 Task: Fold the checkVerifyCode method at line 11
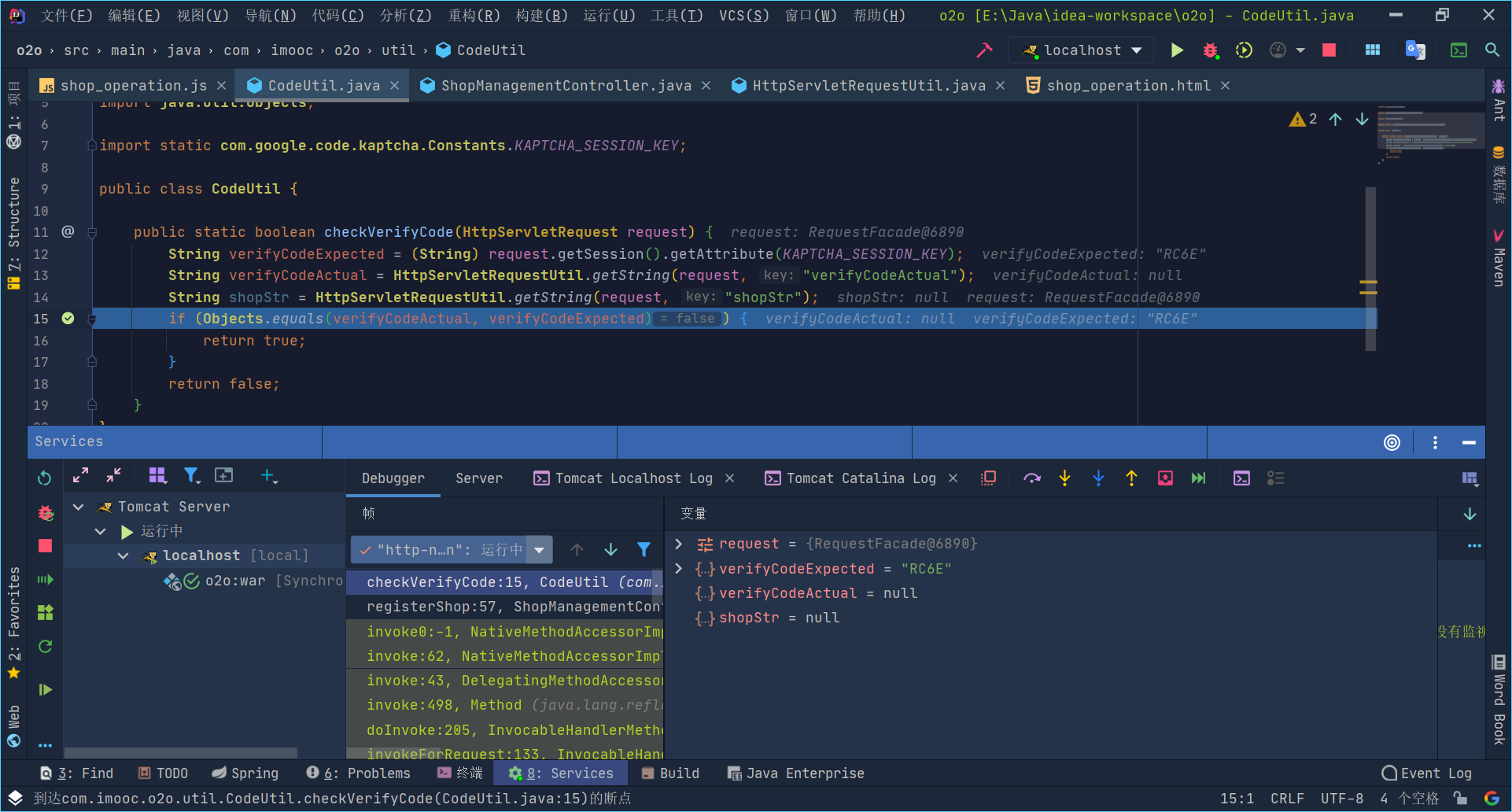click(92, 233)
